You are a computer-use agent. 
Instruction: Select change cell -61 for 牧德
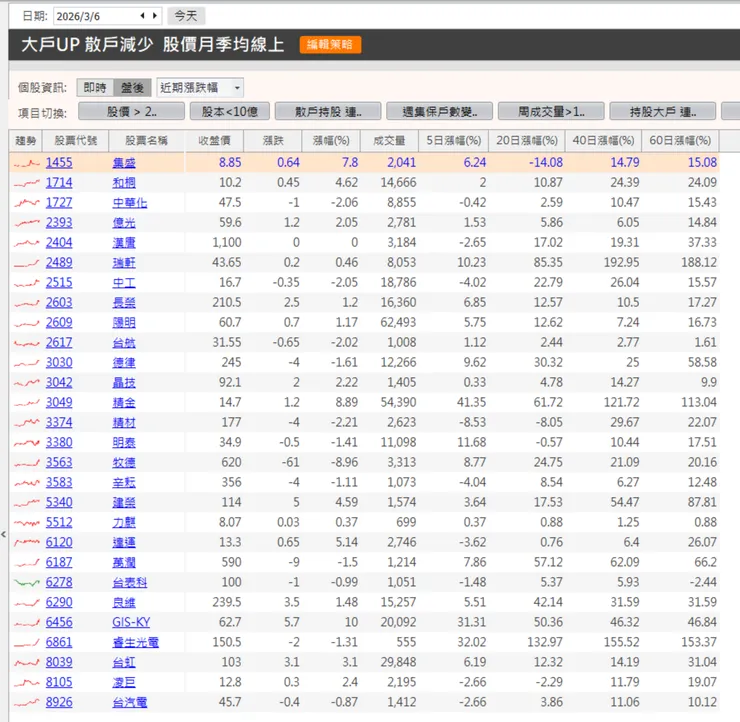(x=290, y=462)
